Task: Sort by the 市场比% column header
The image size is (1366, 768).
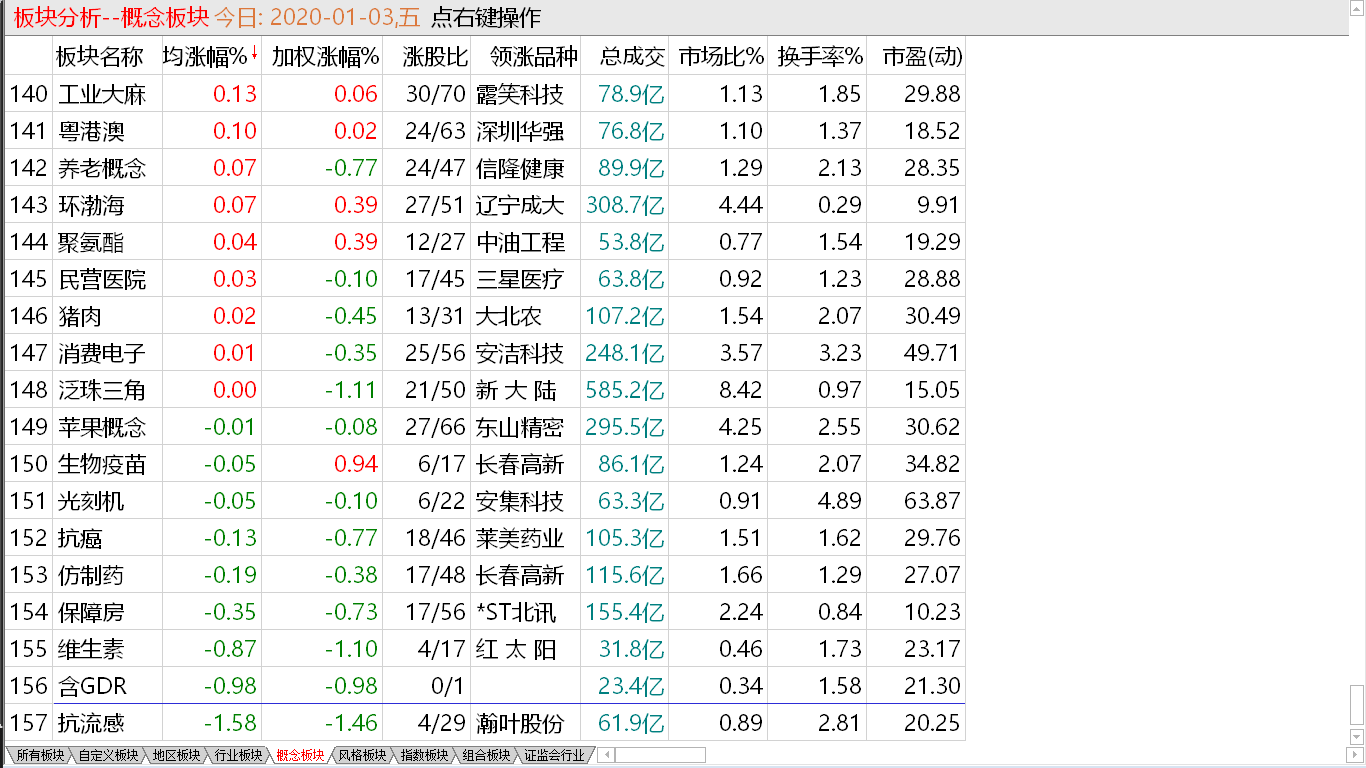Action: (x=720, y=56)
